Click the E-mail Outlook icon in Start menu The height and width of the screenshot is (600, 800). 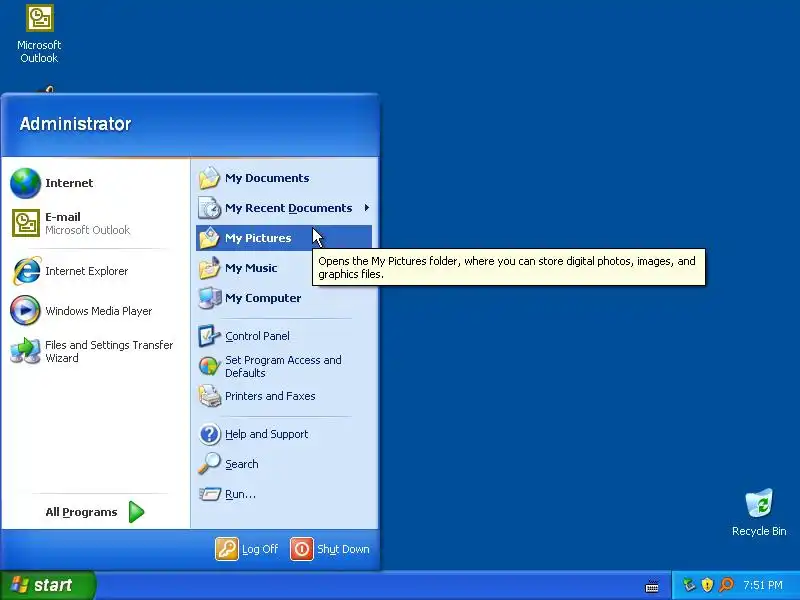pos(26,223)
